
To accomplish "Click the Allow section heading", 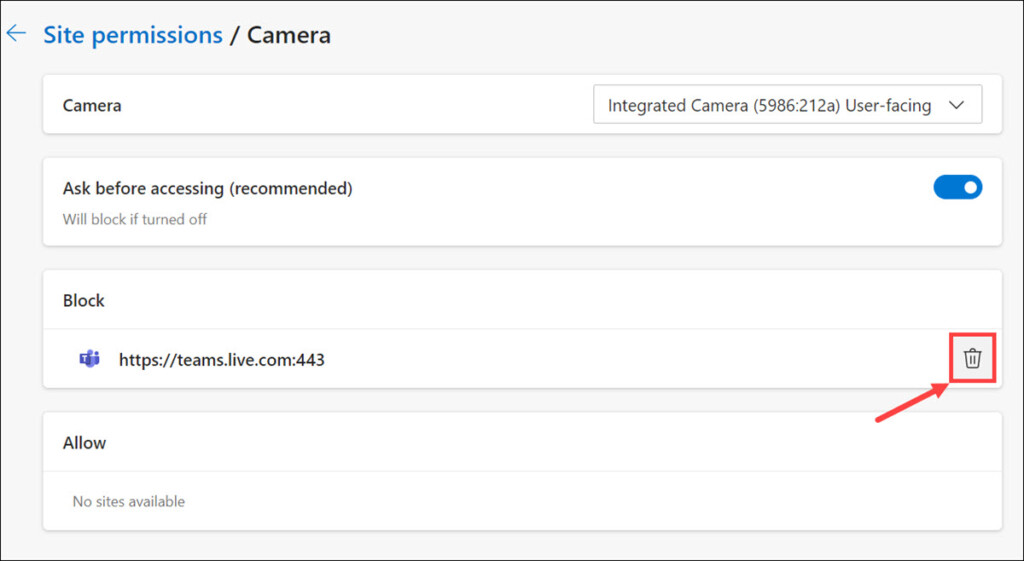I will 84,442.
